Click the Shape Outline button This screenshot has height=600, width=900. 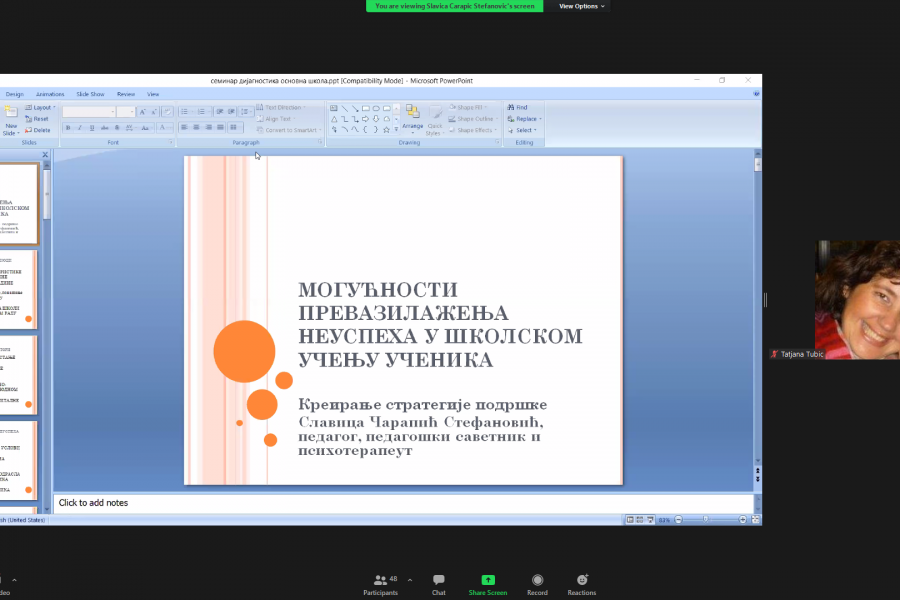pyautogui.click(x=470, y=118)
